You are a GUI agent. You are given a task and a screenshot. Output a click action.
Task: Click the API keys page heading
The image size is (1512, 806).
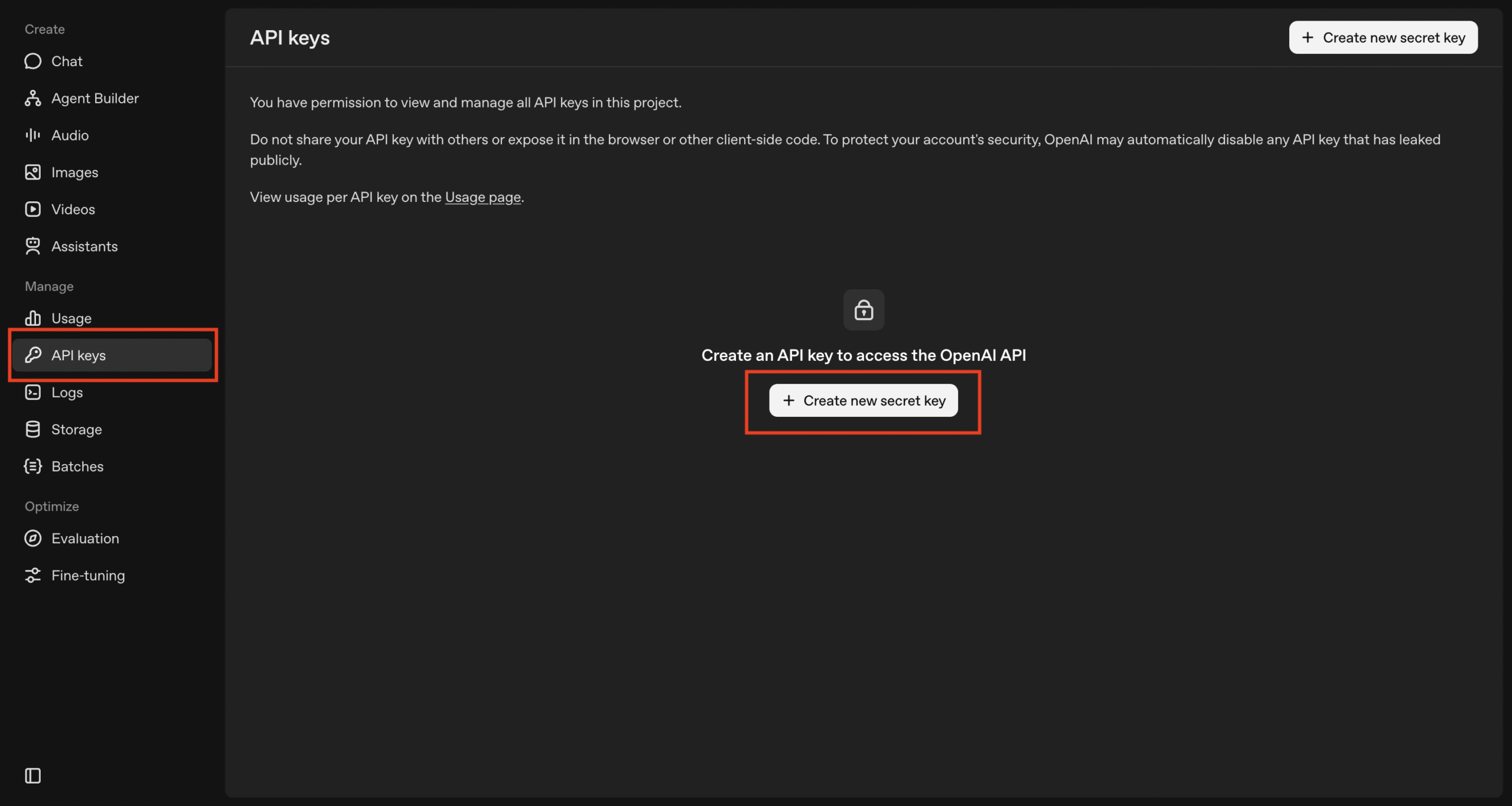coord(289,38)
